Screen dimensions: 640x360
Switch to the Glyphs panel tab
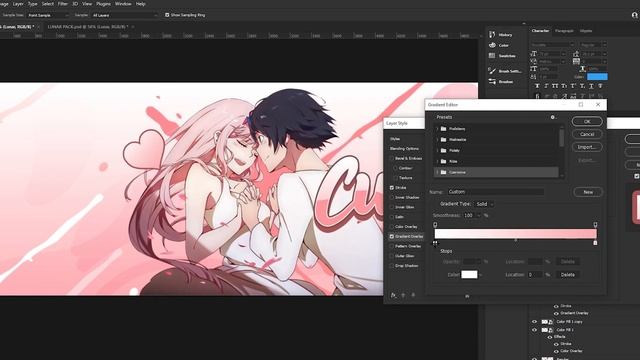(586, 31)
